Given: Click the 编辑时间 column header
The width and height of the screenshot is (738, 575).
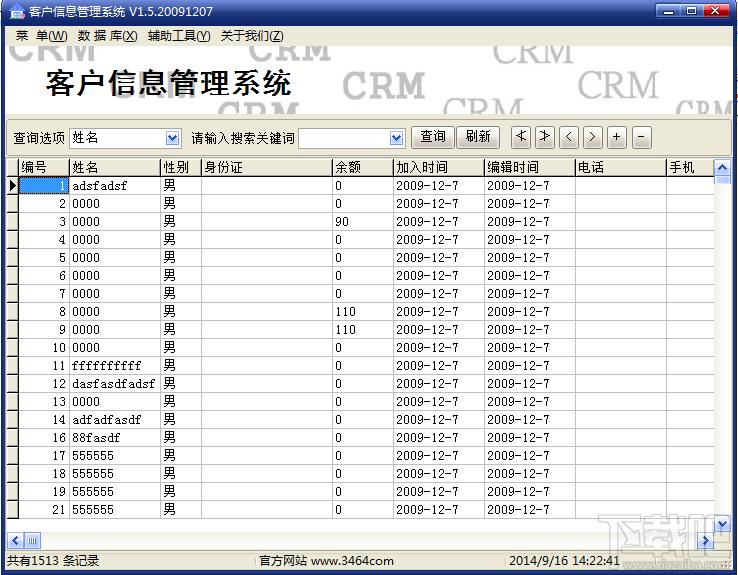Looking at the screenshot, I should click(530, 168).
